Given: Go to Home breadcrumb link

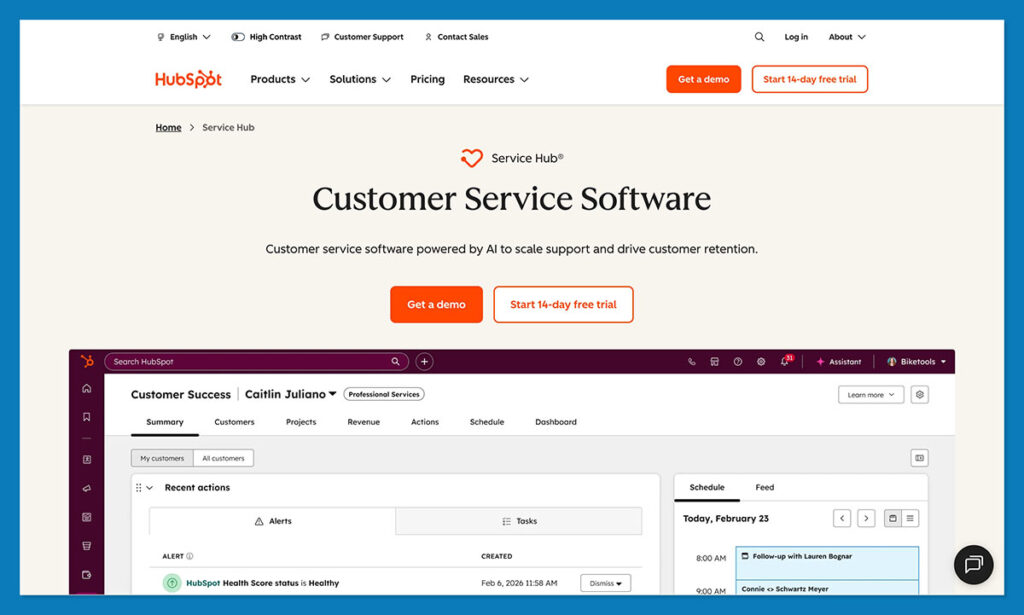Looking at the screenshot, I should (168, 127).
